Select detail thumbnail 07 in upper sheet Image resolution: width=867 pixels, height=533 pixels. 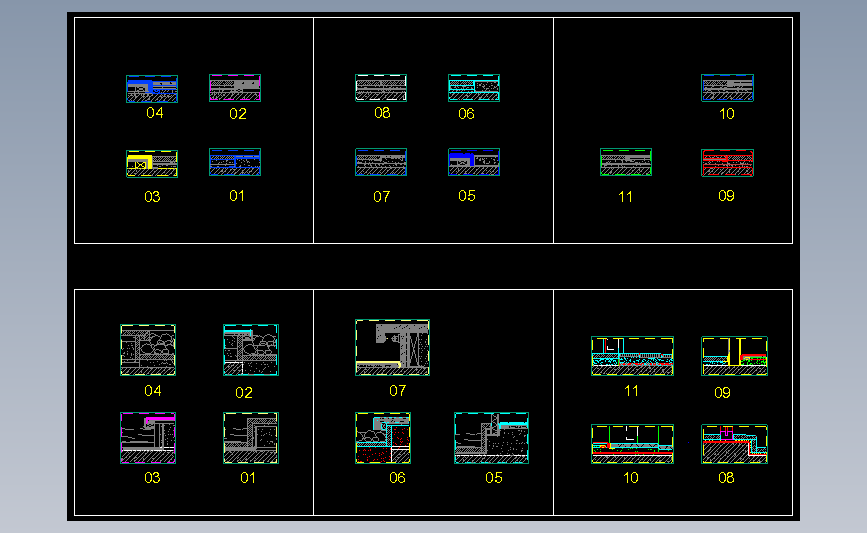pos(381,162)
